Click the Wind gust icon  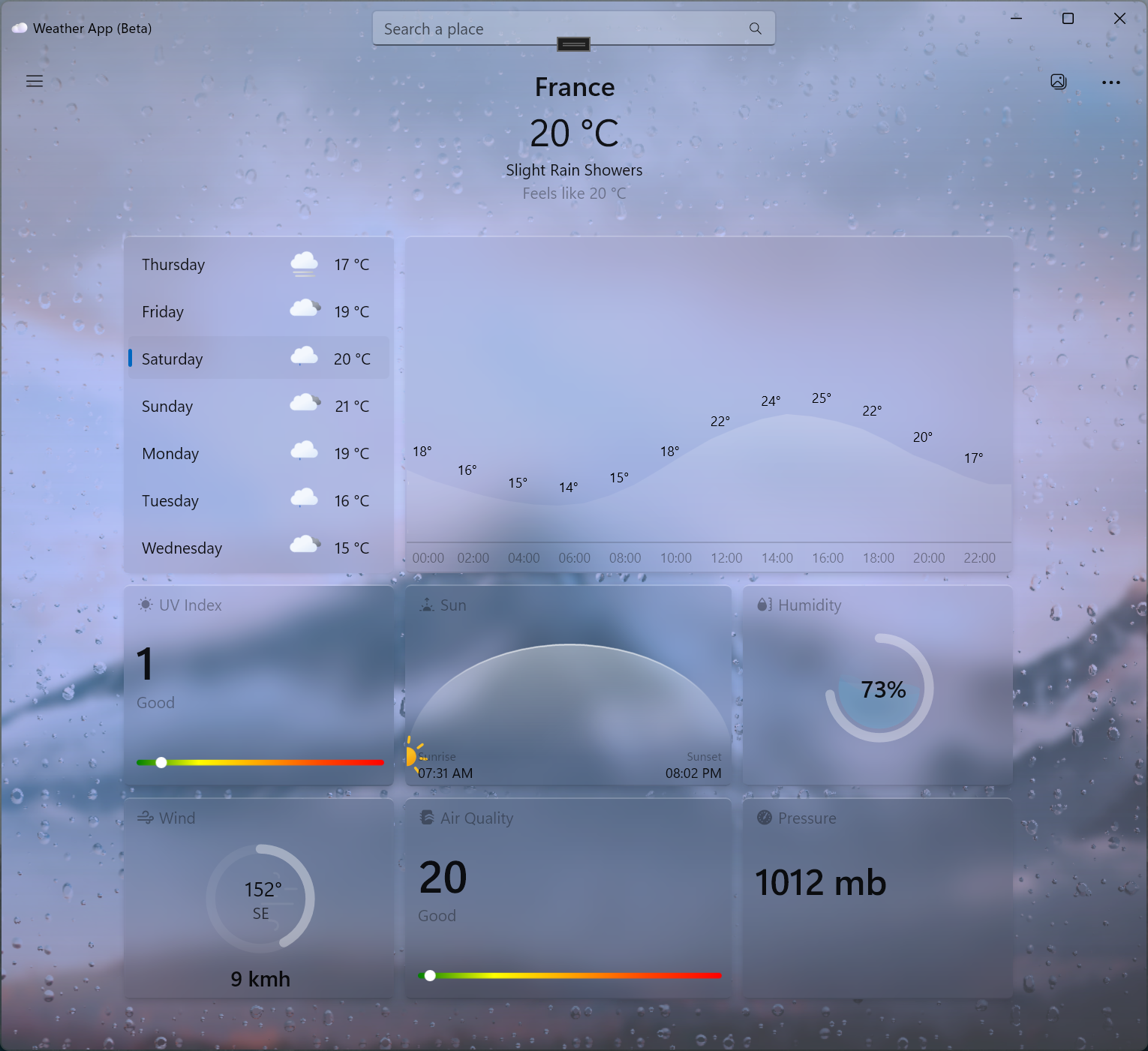pos(146,818)
